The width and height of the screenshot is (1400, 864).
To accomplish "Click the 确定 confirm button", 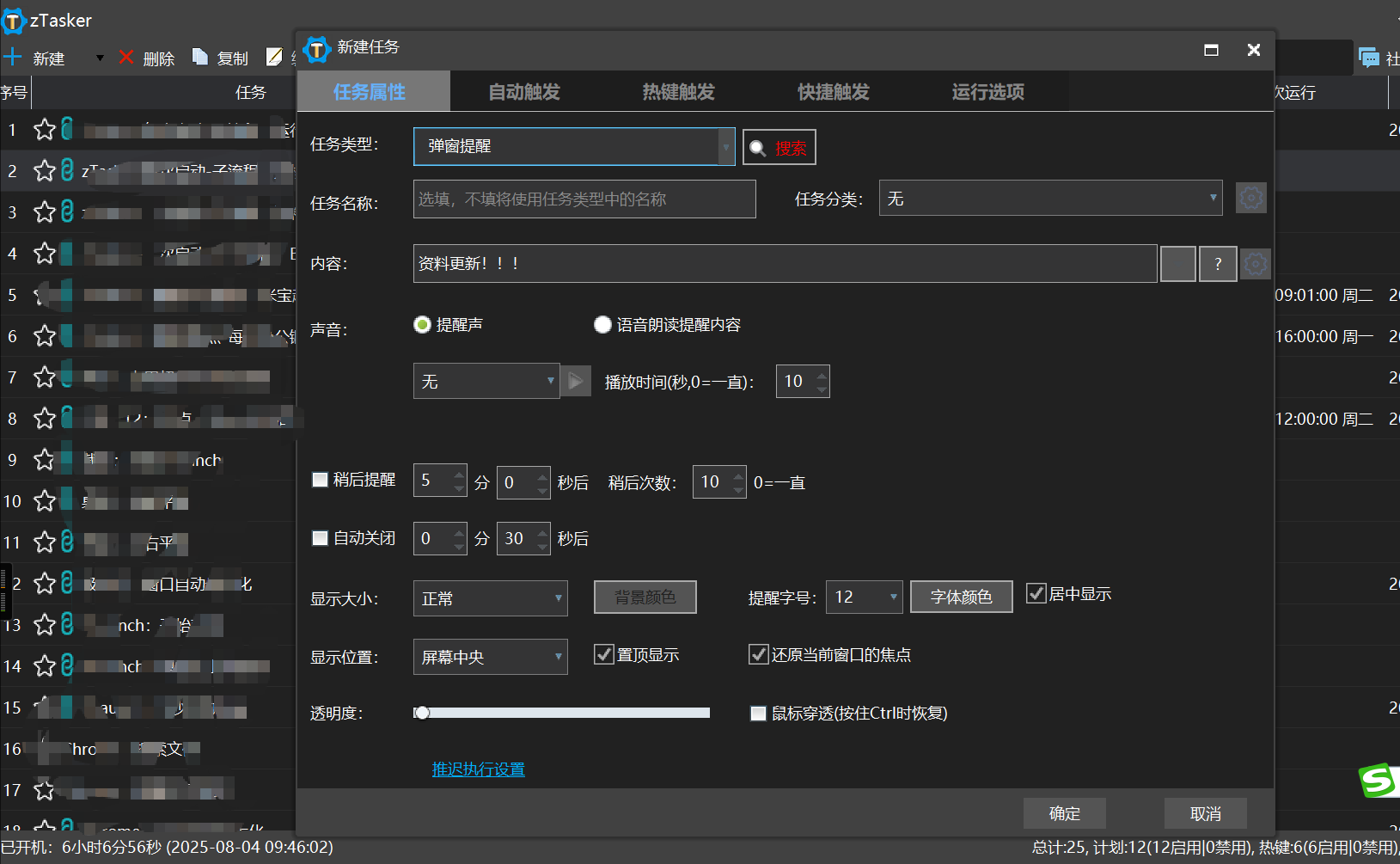I will coord(1064,813).
